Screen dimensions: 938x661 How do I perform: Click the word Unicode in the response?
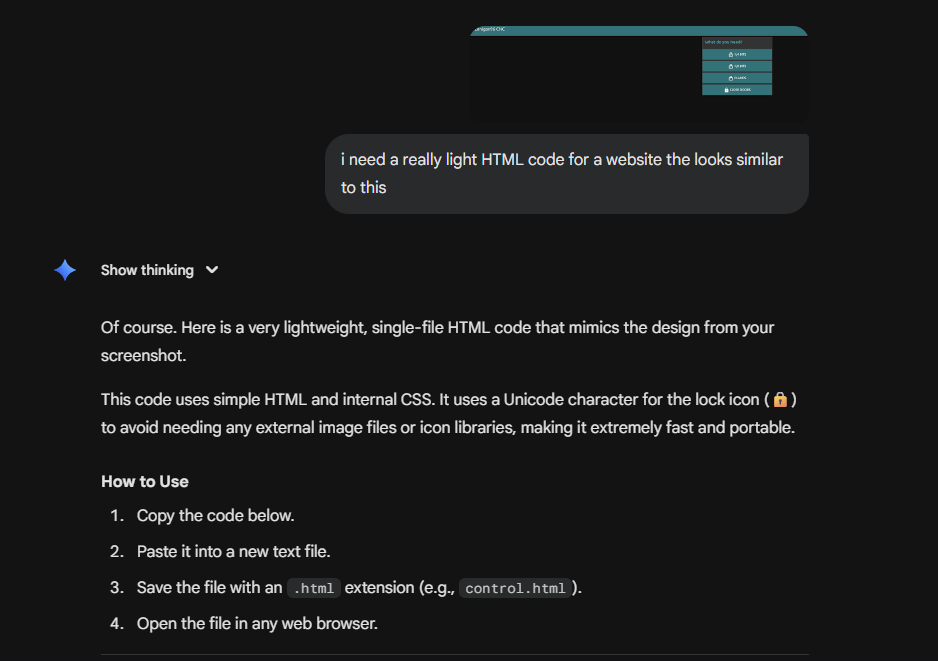(532, 400)
